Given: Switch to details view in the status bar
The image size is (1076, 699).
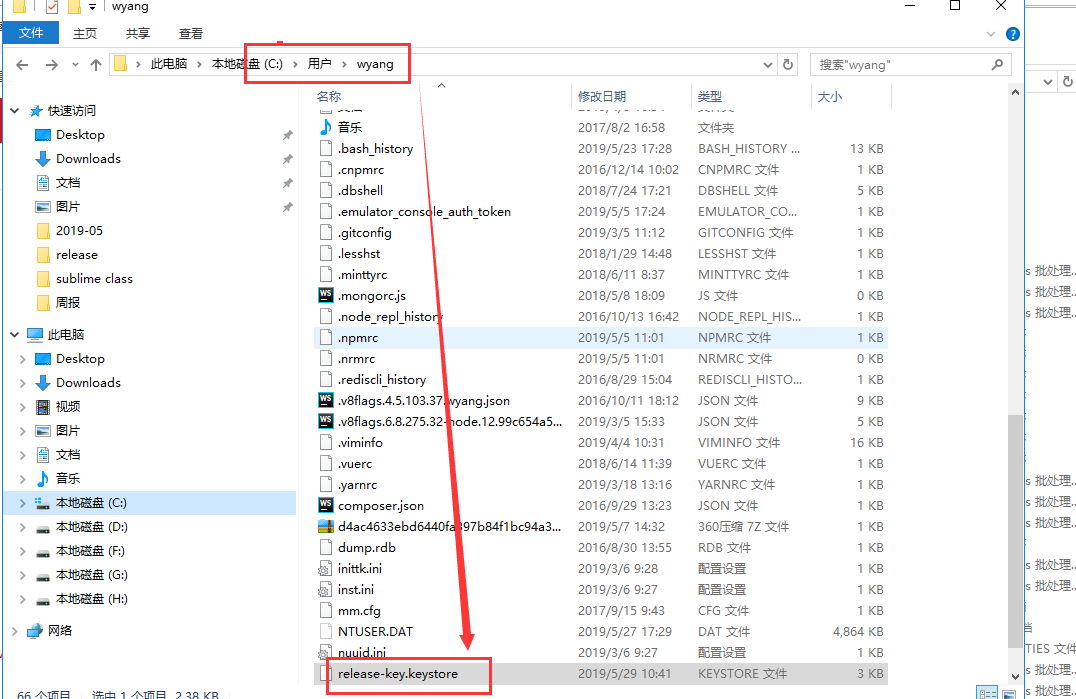Looking at the screenshot, I should coord(987,691).
